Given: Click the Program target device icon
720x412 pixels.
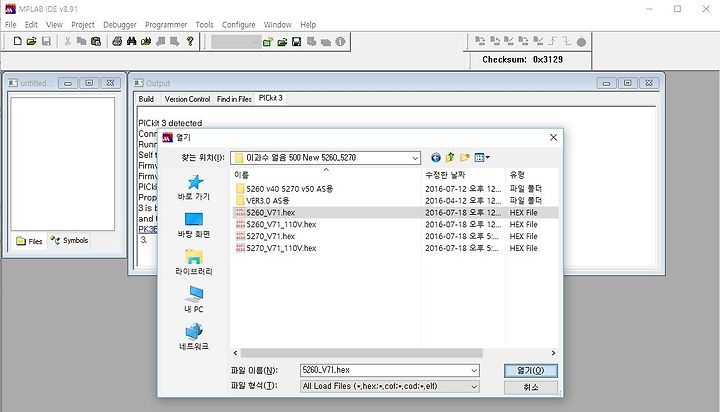Looking at the screenshot, I should 480,41.
